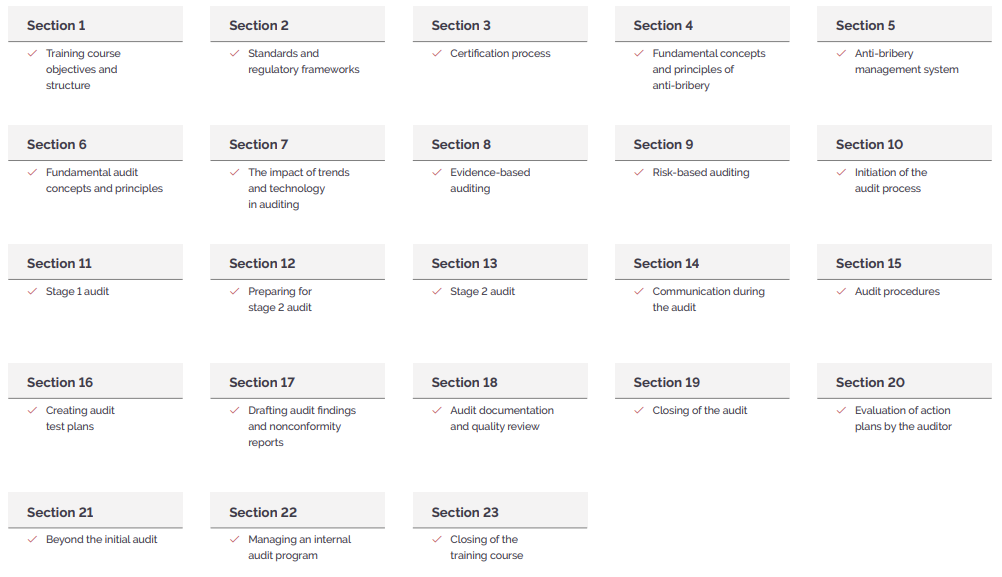Click Managing an internal audit program text
The width and height of the screenshot is (1002, 577).
pyautogui.click(x=299, y=548)
